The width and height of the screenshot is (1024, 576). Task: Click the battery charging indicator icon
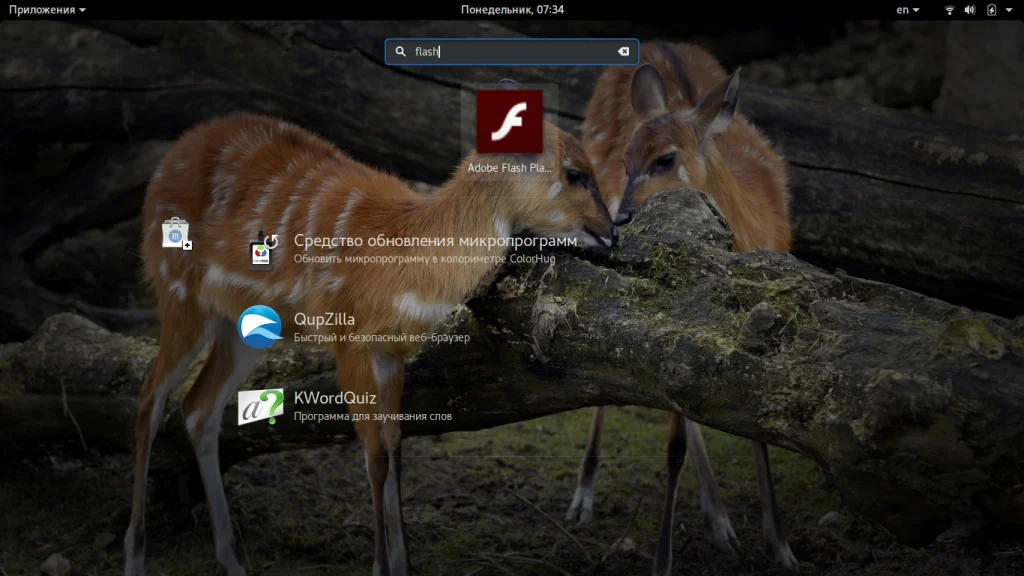point(991,10)
